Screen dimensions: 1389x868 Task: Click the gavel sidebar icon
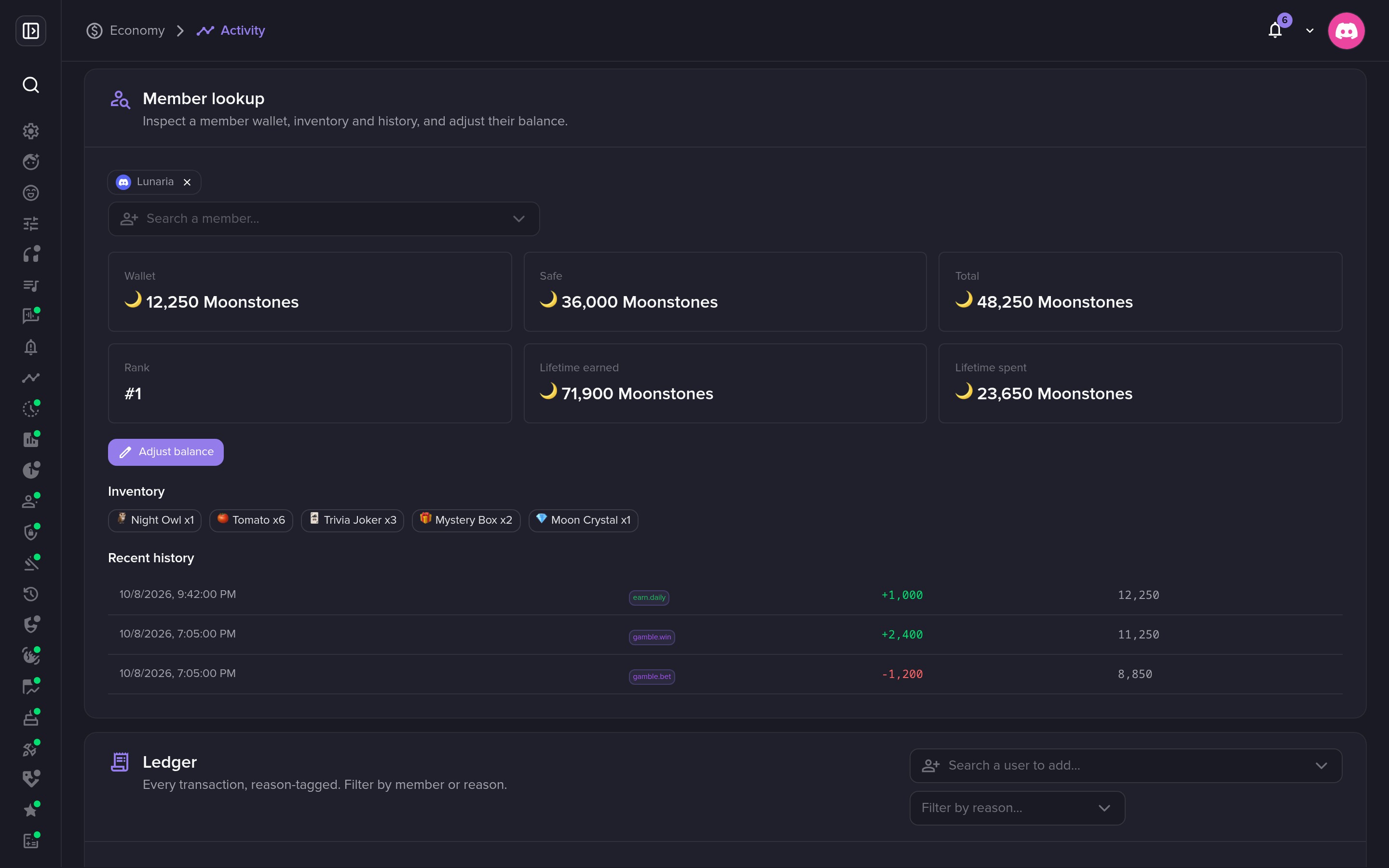coord(30,563)
